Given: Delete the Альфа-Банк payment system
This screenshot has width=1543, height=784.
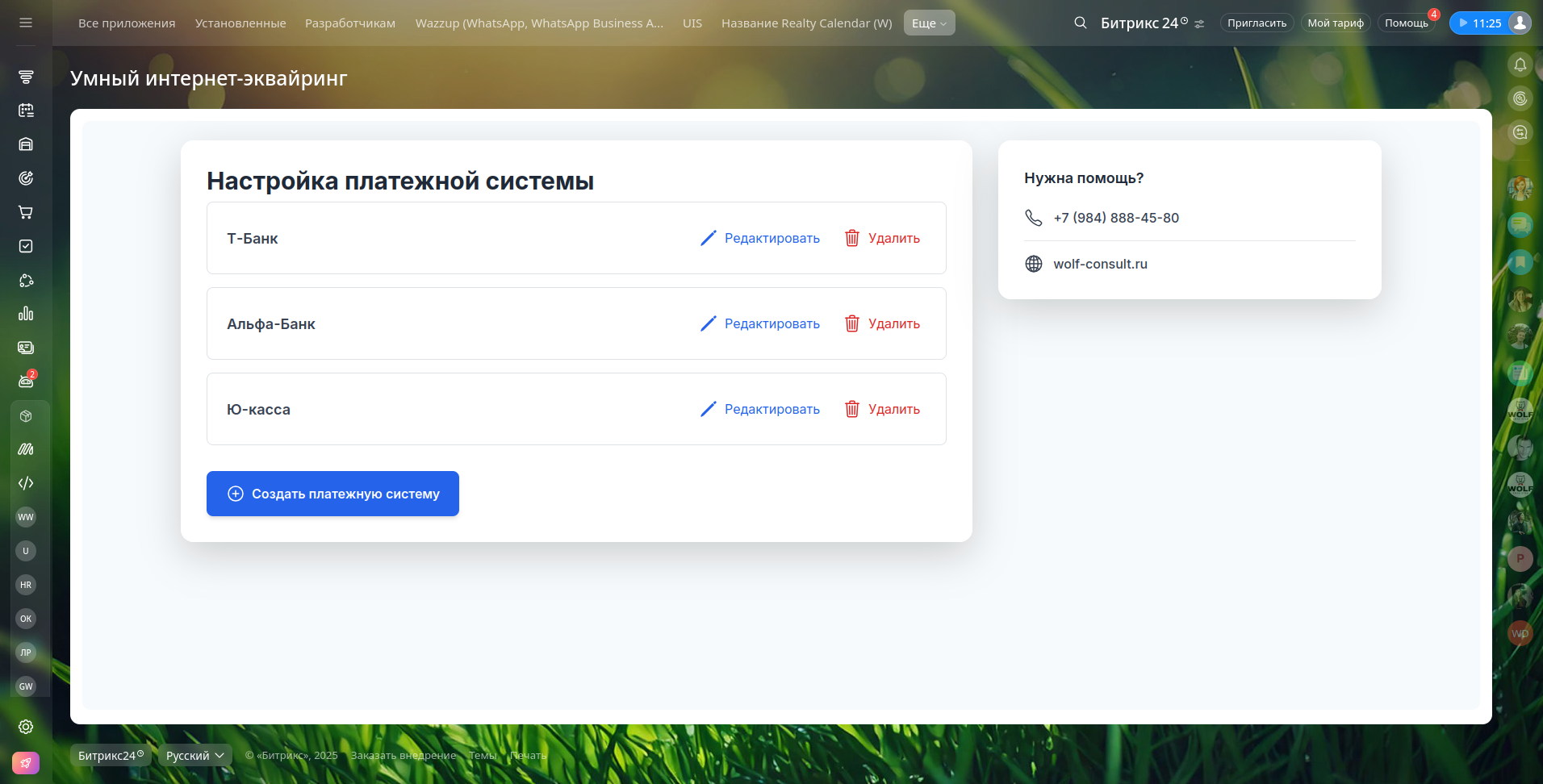Looking at the screenshot, I should [882, 323].
